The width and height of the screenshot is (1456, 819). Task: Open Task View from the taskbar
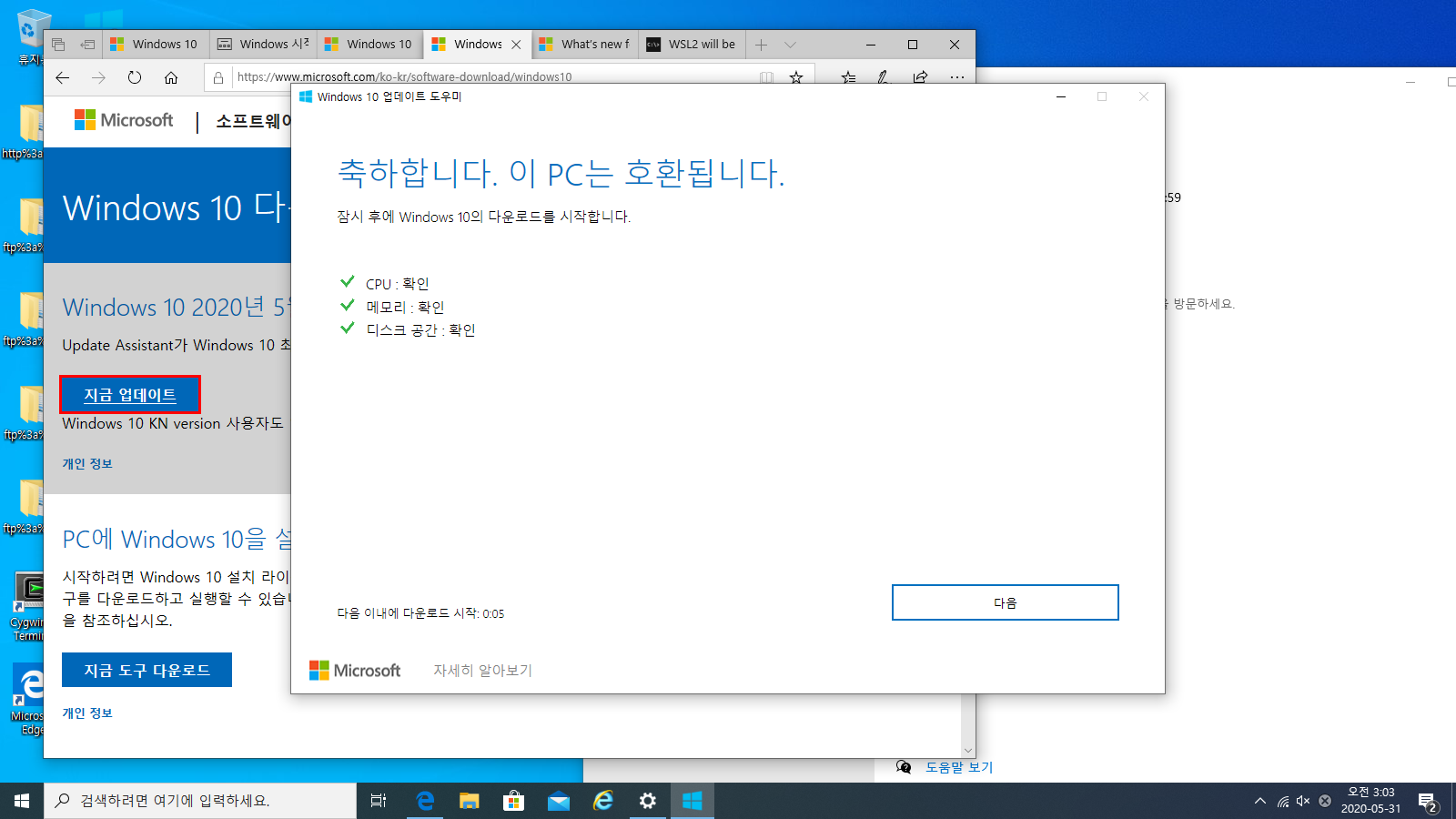379,801
